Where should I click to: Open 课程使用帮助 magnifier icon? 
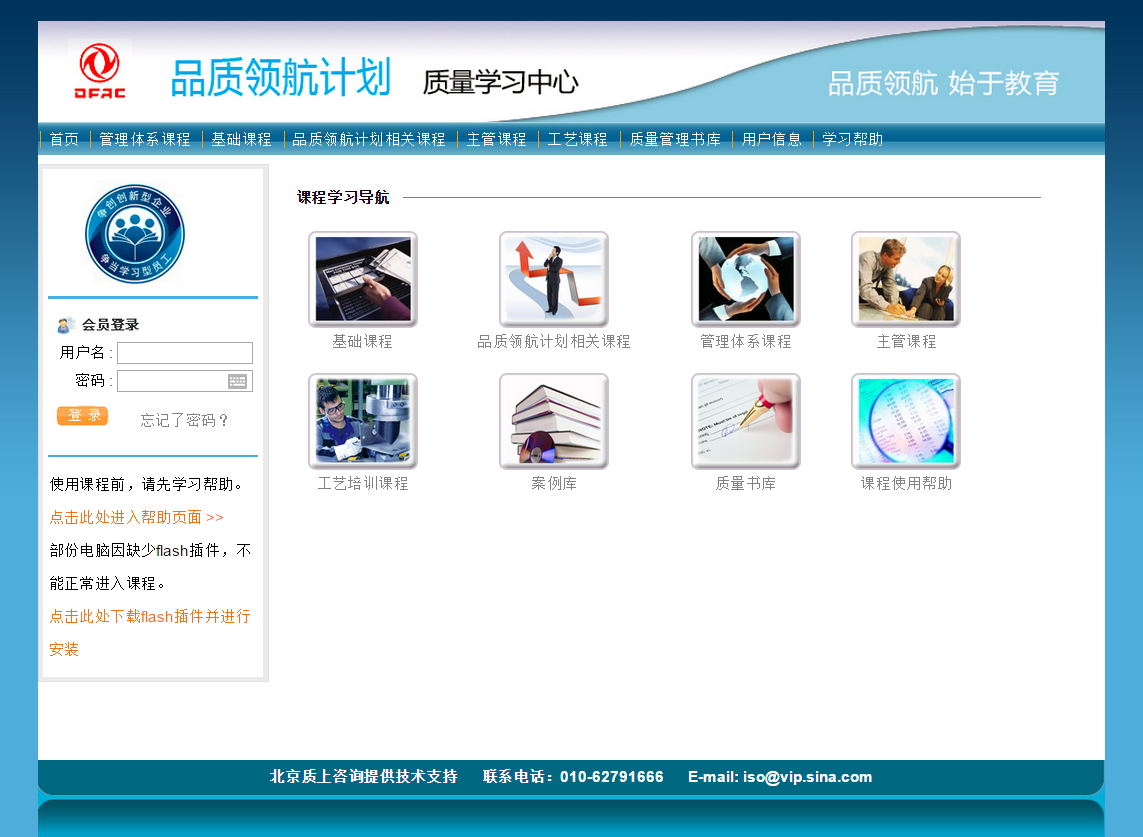pyautogui.click(x=905, y=421)
